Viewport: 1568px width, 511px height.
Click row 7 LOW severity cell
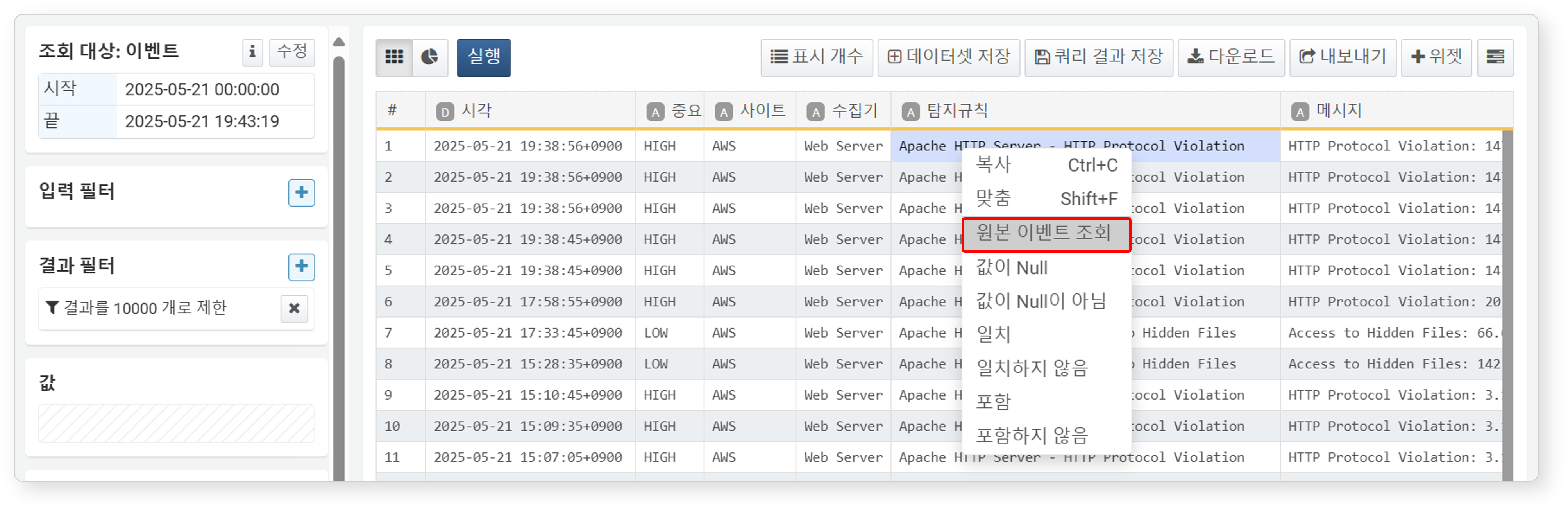point(670,333)
